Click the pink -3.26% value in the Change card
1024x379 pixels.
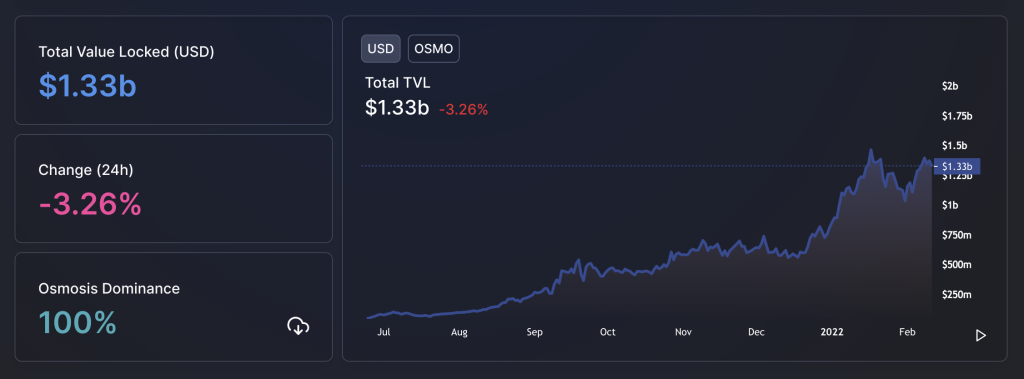[x=90, y=205]
